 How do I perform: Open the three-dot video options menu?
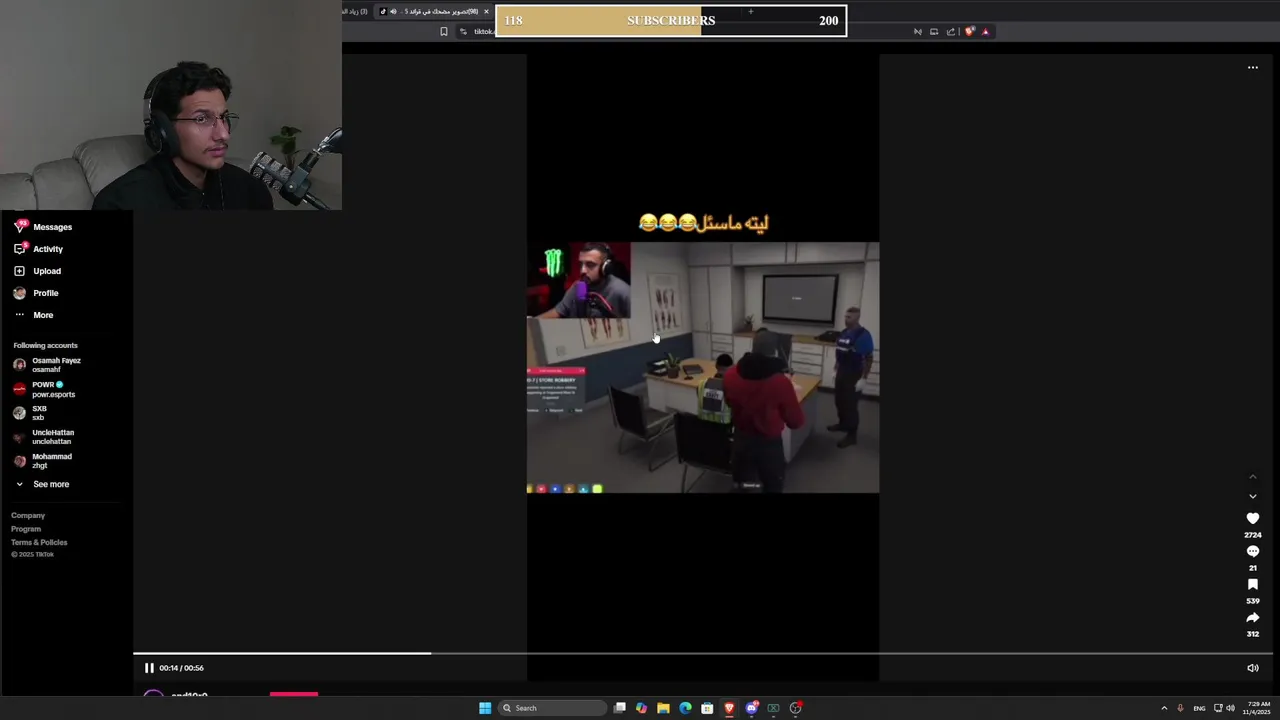(1253, 68)
